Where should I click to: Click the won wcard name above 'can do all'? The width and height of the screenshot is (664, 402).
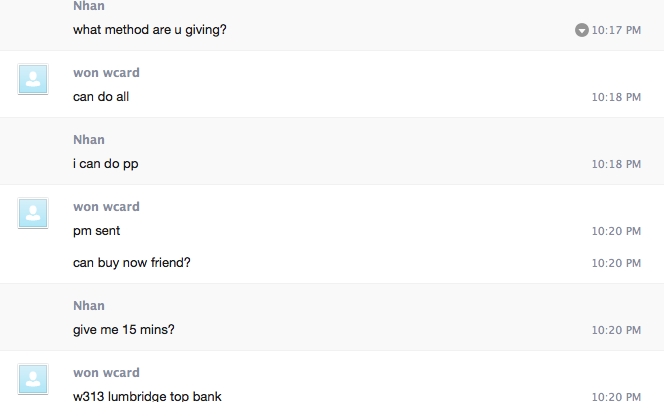[x=106, y=73]
